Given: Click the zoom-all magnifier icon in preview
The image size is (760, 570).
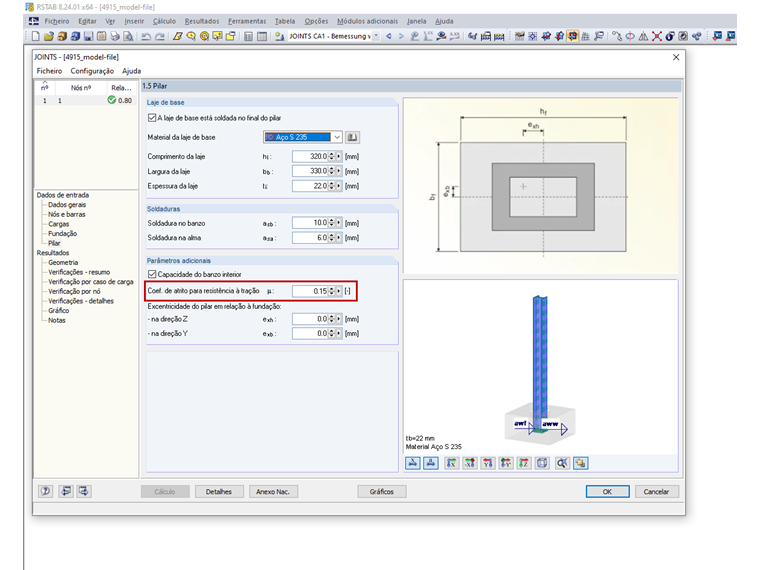Looking at the screenshot, I should 562,463.
